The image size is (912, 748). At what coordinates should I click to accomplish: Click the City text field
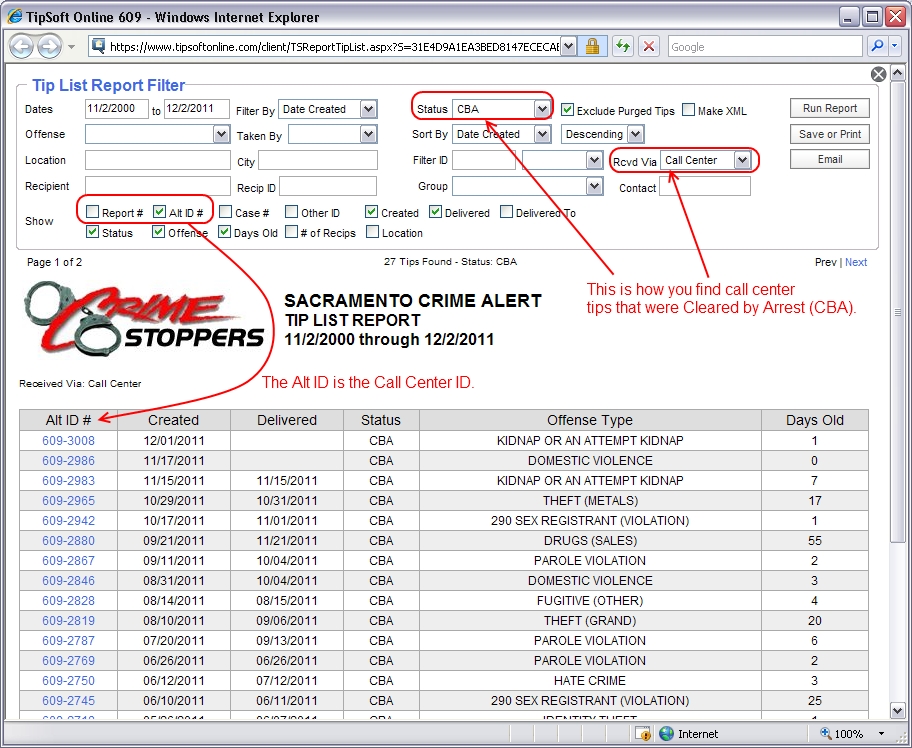[x=318, y=161]
